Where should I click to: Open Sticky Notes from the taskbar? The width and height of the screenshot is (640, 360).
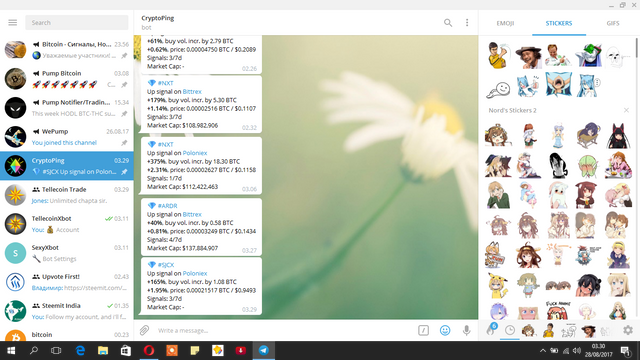tap(195, 351)
